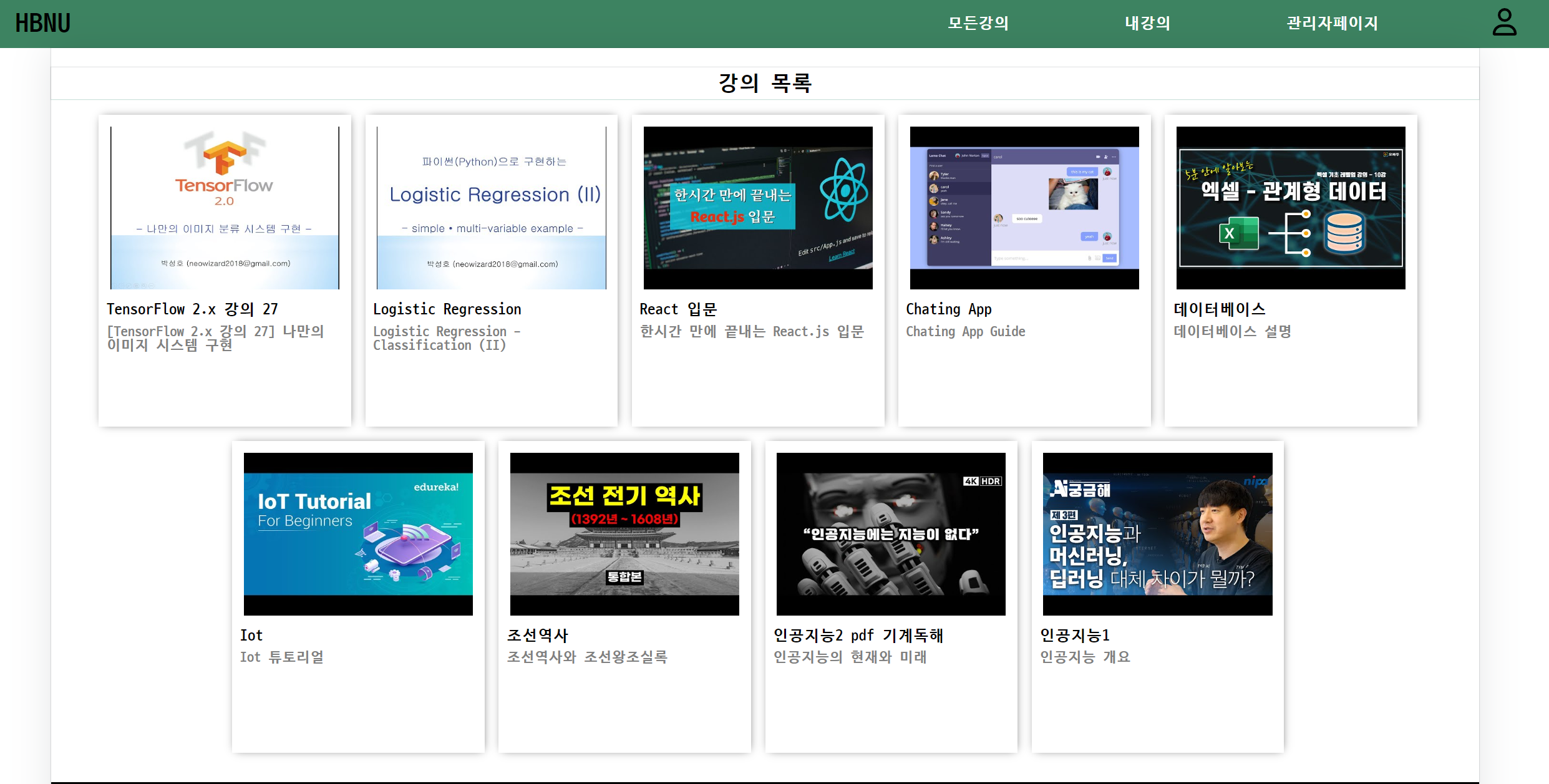Open the user profile icon
This screenshot has width=1549, height=784.
(x=1504, y=22)
